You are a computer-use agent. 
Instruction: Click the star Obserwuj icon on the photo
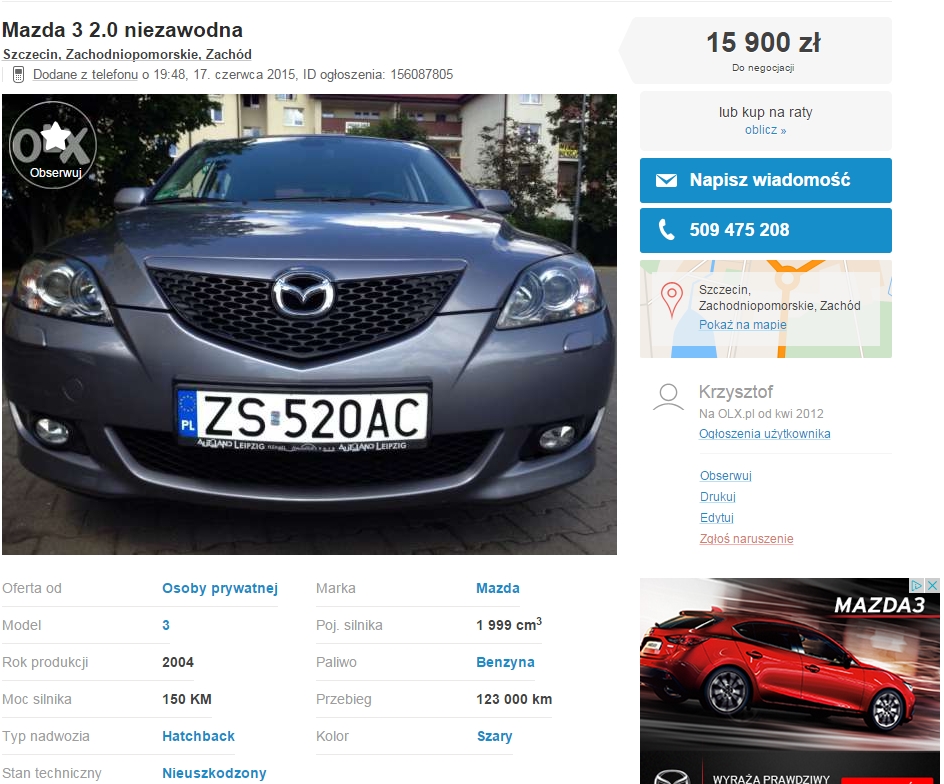(53, 142)
